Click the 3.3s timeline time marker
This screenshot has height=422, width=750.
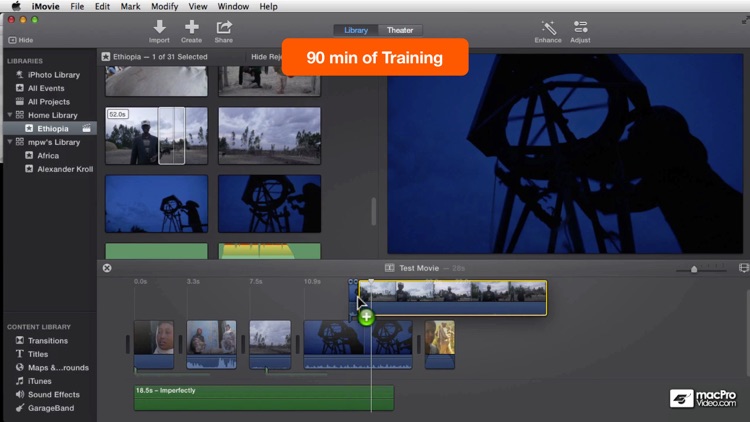pos(193,281)
